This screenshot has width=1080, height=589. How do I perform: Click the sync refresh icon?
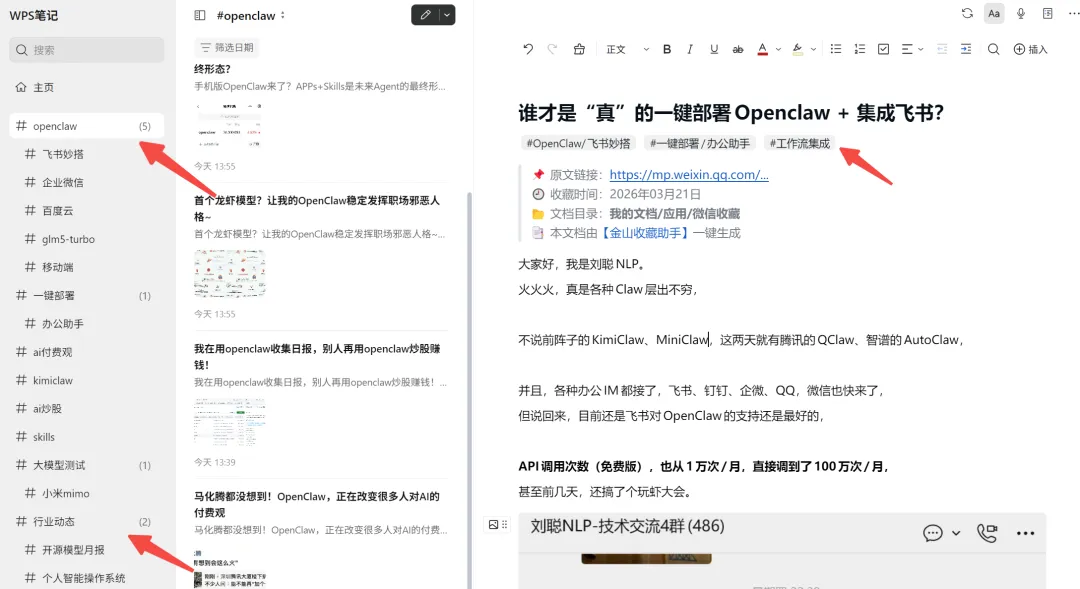[967, 13]
